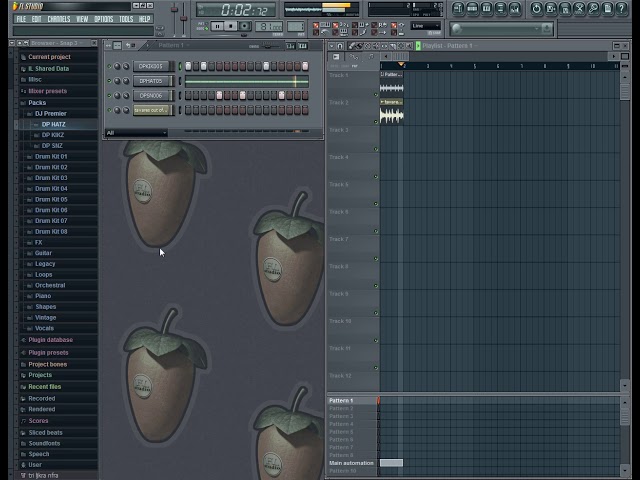The width and height of the screenshot is (640, 480).
Task: Open the playlist window icon
Action: click(458, 9)
